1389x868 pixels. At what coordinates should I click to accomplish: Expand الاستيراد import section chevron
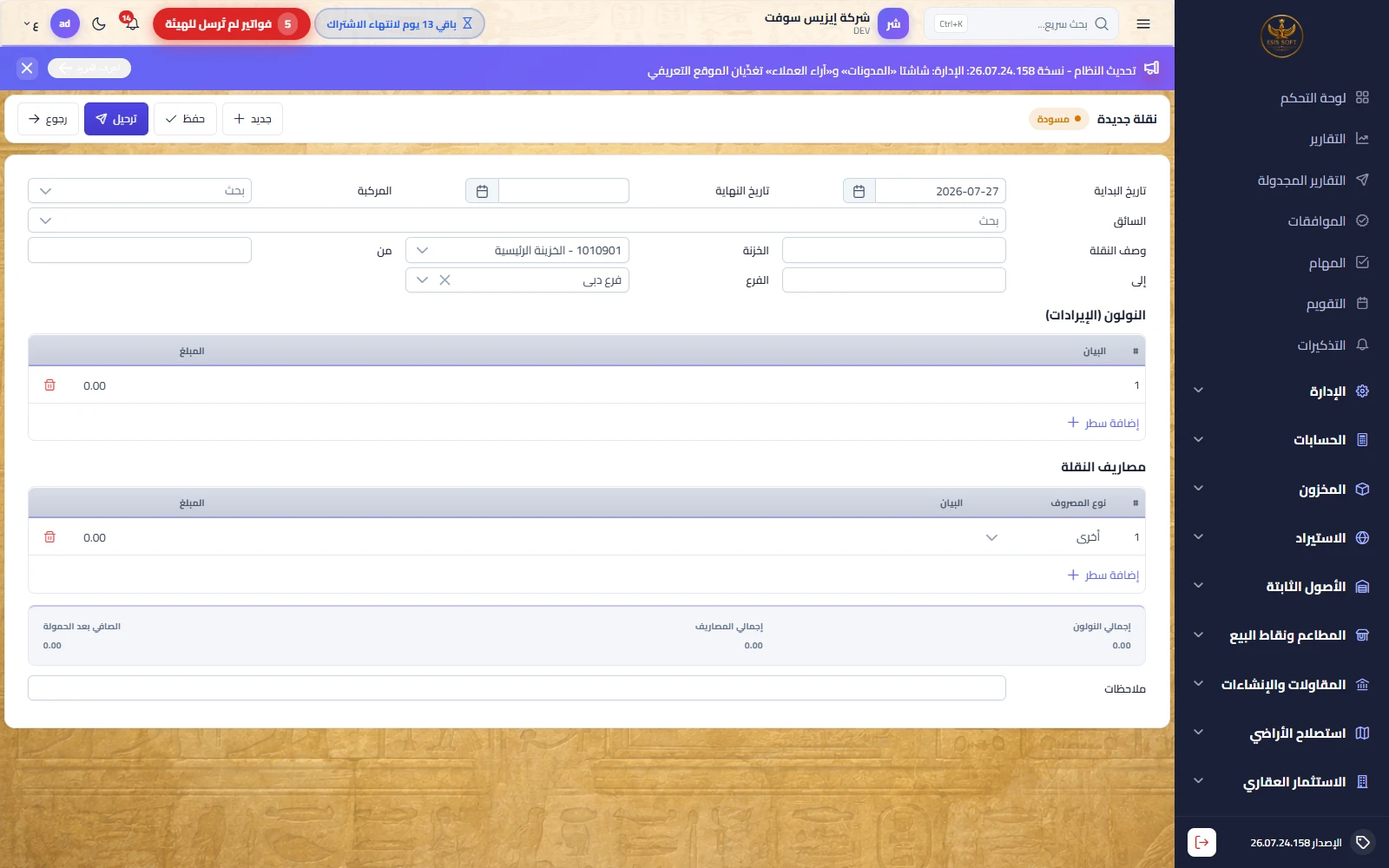click(1198, 537)
